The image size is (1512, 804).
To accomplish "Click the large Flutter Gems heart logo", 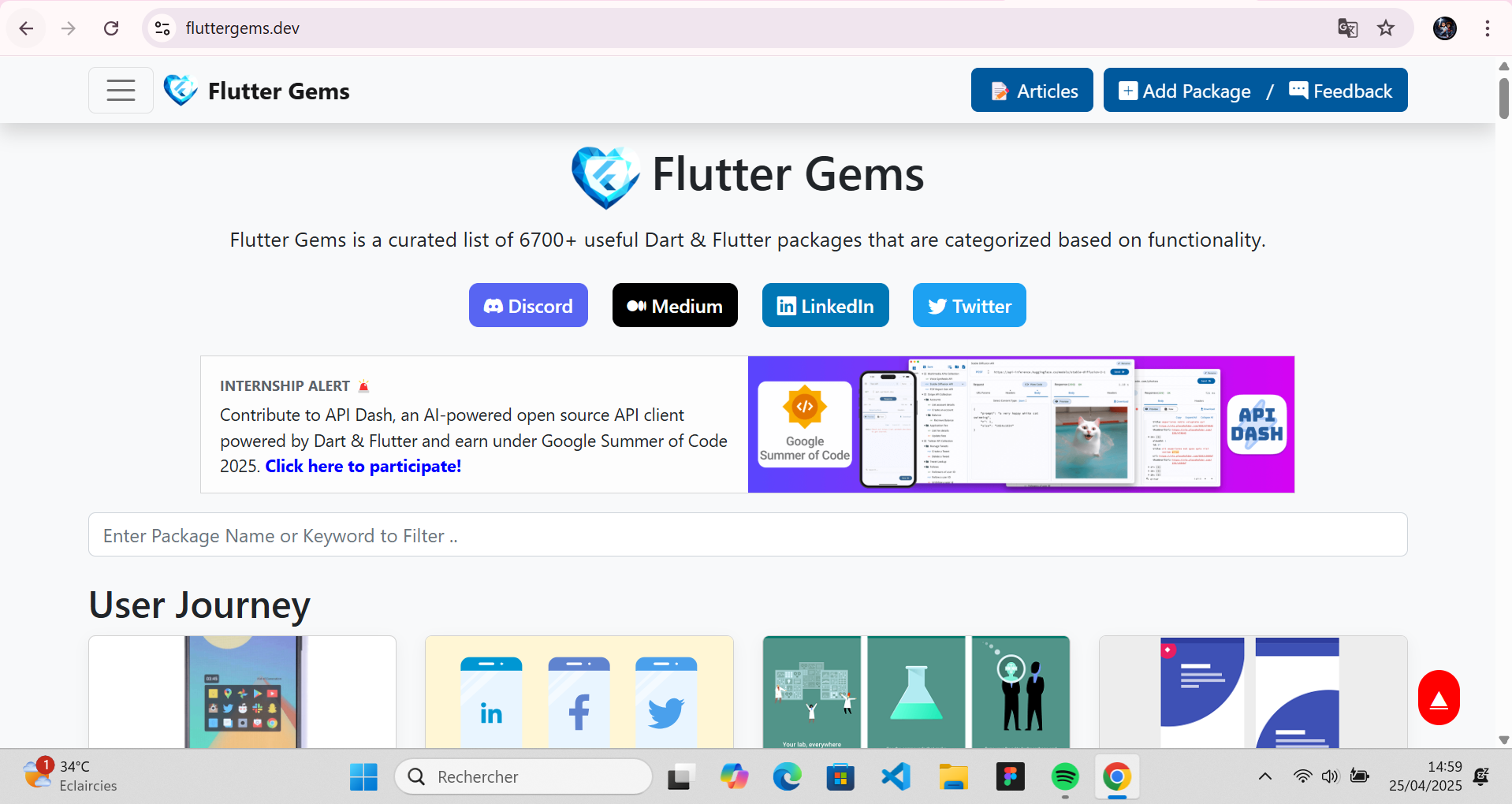I will pos(605,177).
